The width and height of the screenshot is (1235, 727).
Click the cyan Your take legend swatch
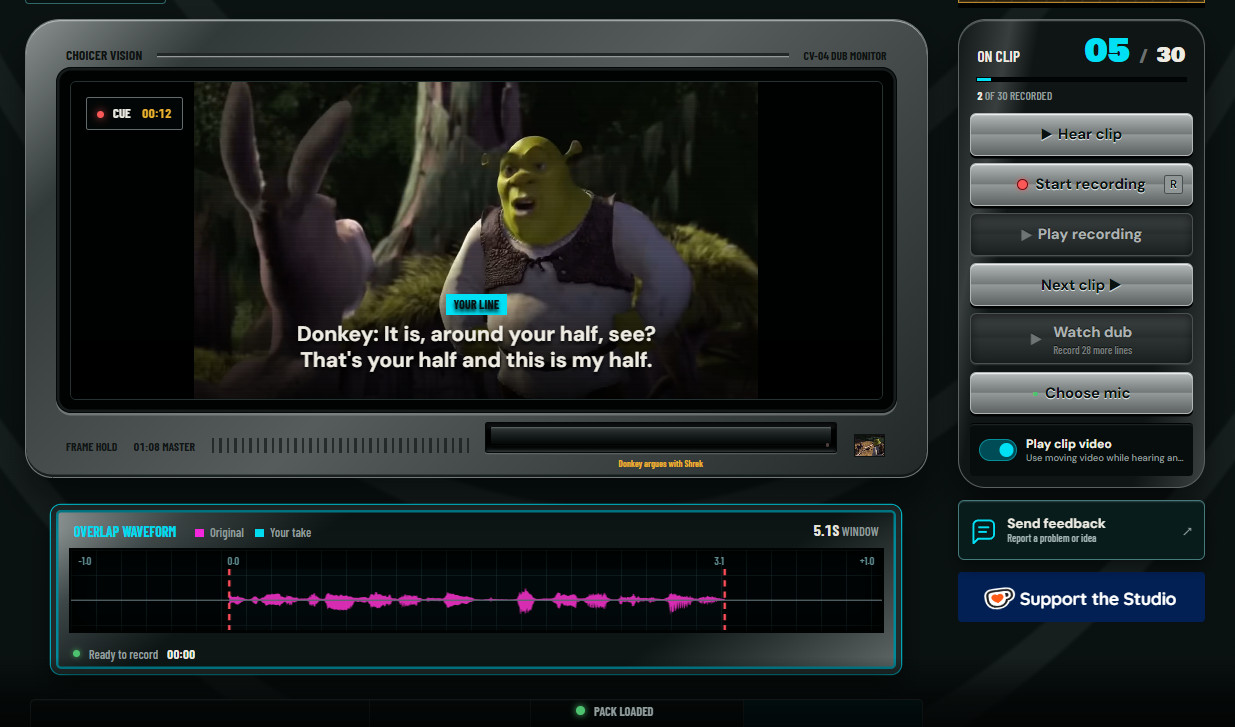tap(260, 533)
